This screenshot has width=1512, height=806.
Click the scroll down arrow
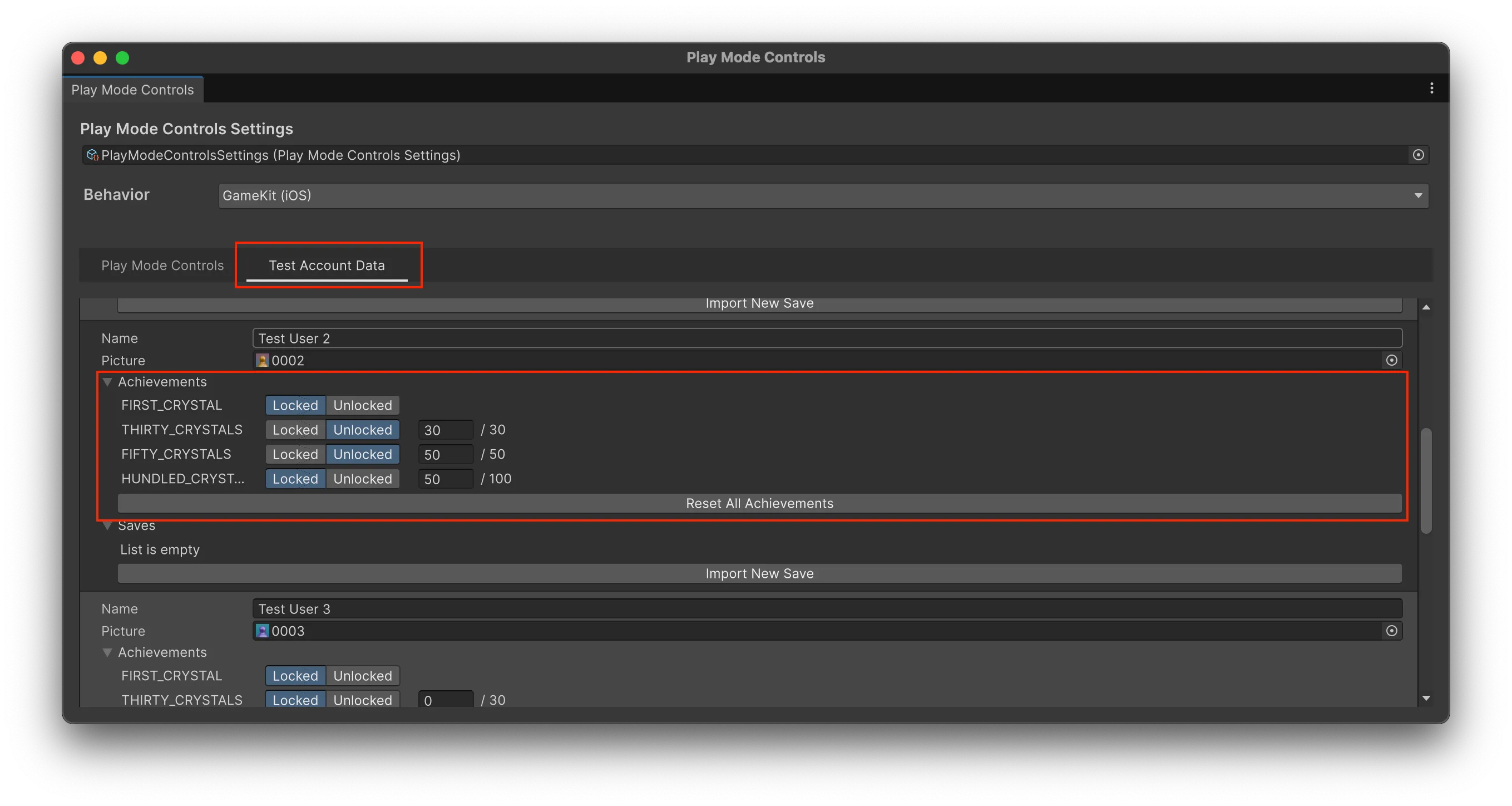[x=1426, y=698]
